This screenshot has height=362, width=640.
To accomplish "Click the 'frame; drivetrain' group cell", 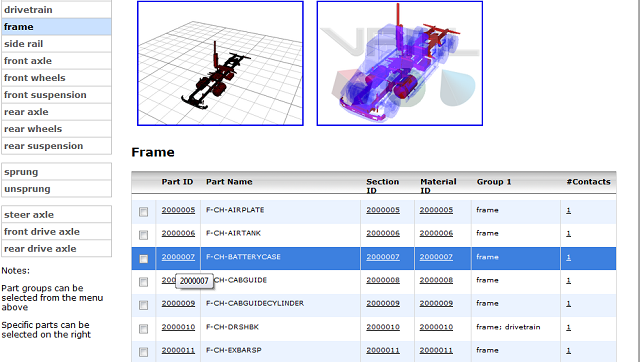I will pyautogui.click(x=508, y=327).
